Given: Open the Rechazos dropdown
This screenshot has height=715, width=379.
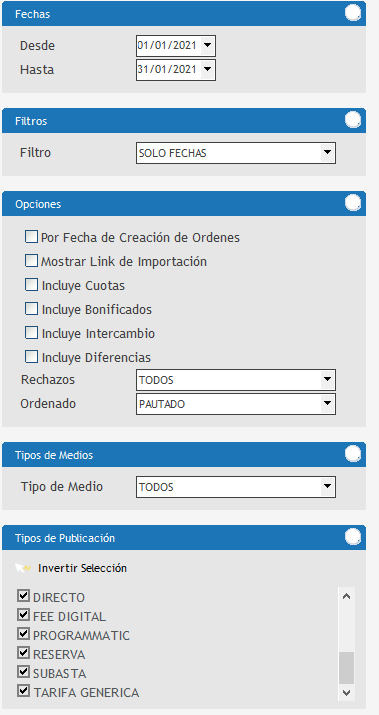Looking at the screenshot, I should (327, 380).
